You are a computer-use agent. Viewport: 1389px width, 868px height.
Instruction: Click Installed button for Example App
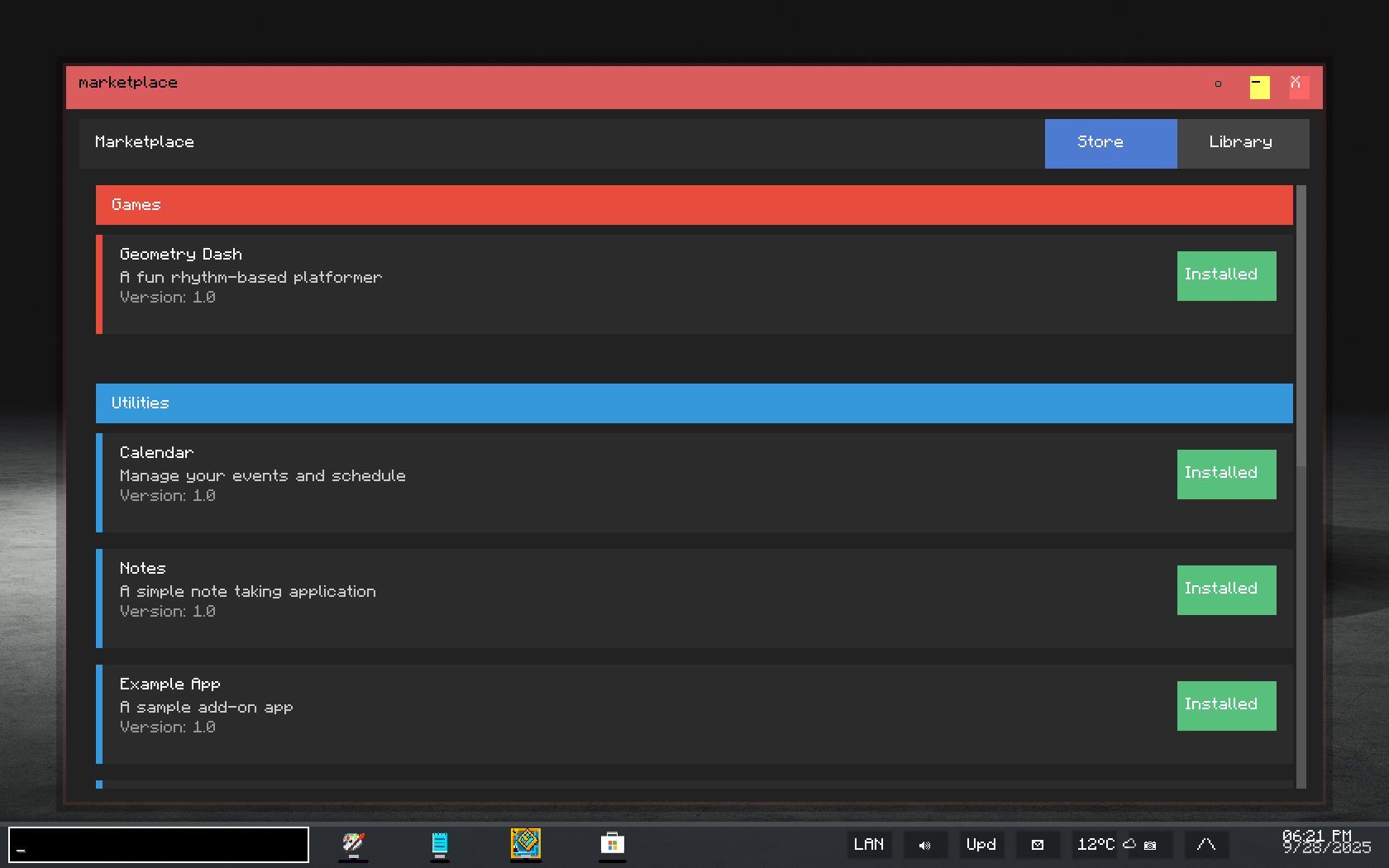pyautogui.click(x=1226, y=705)
